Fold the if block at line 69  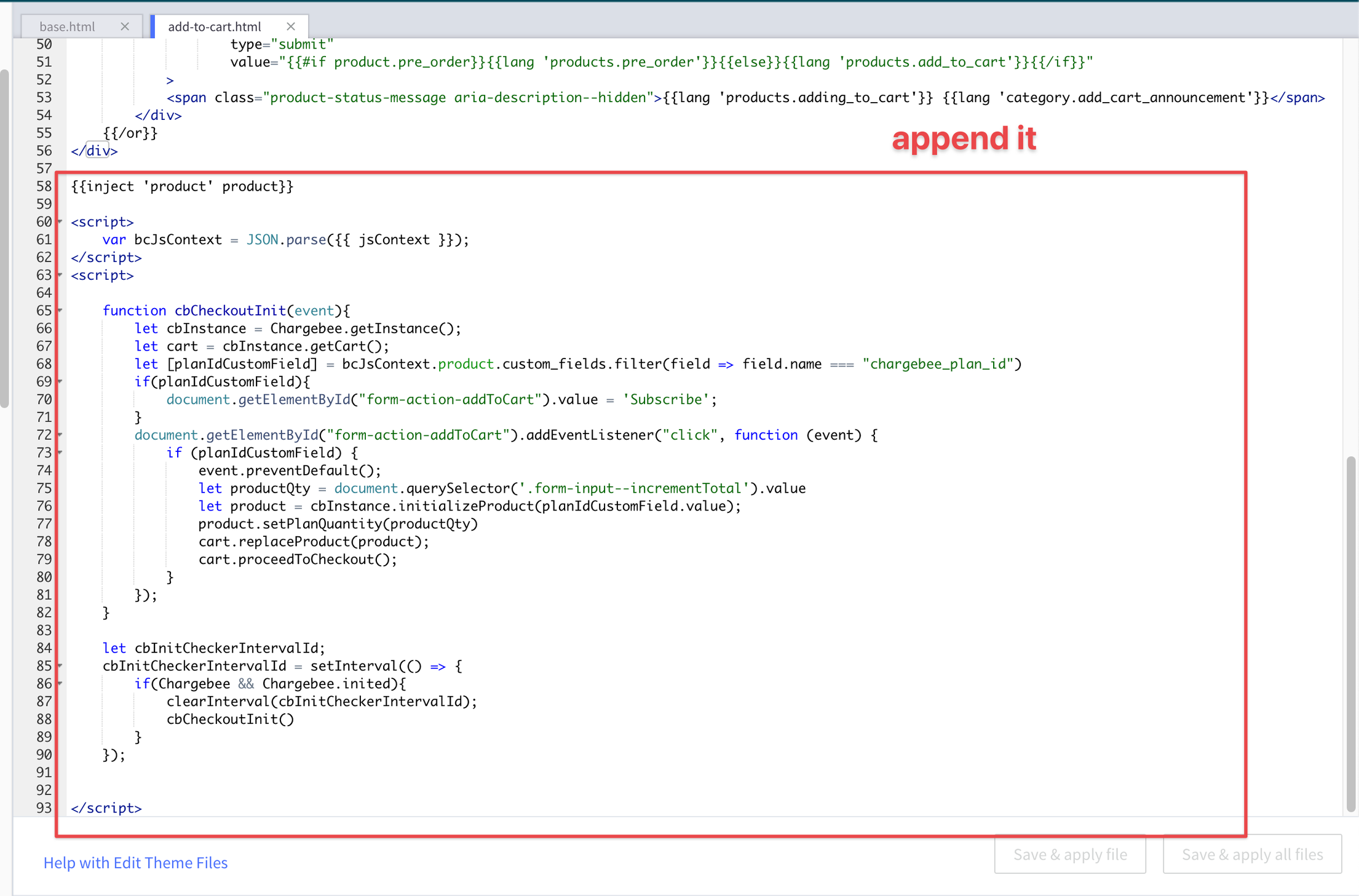(60, 381)
